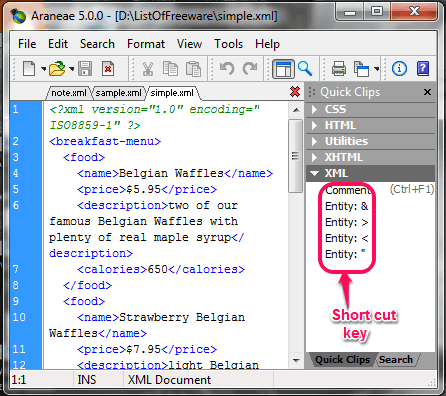Click the Paste clipboard icon
This screenshot has width=446, height=396.
[x=193, y=68]
